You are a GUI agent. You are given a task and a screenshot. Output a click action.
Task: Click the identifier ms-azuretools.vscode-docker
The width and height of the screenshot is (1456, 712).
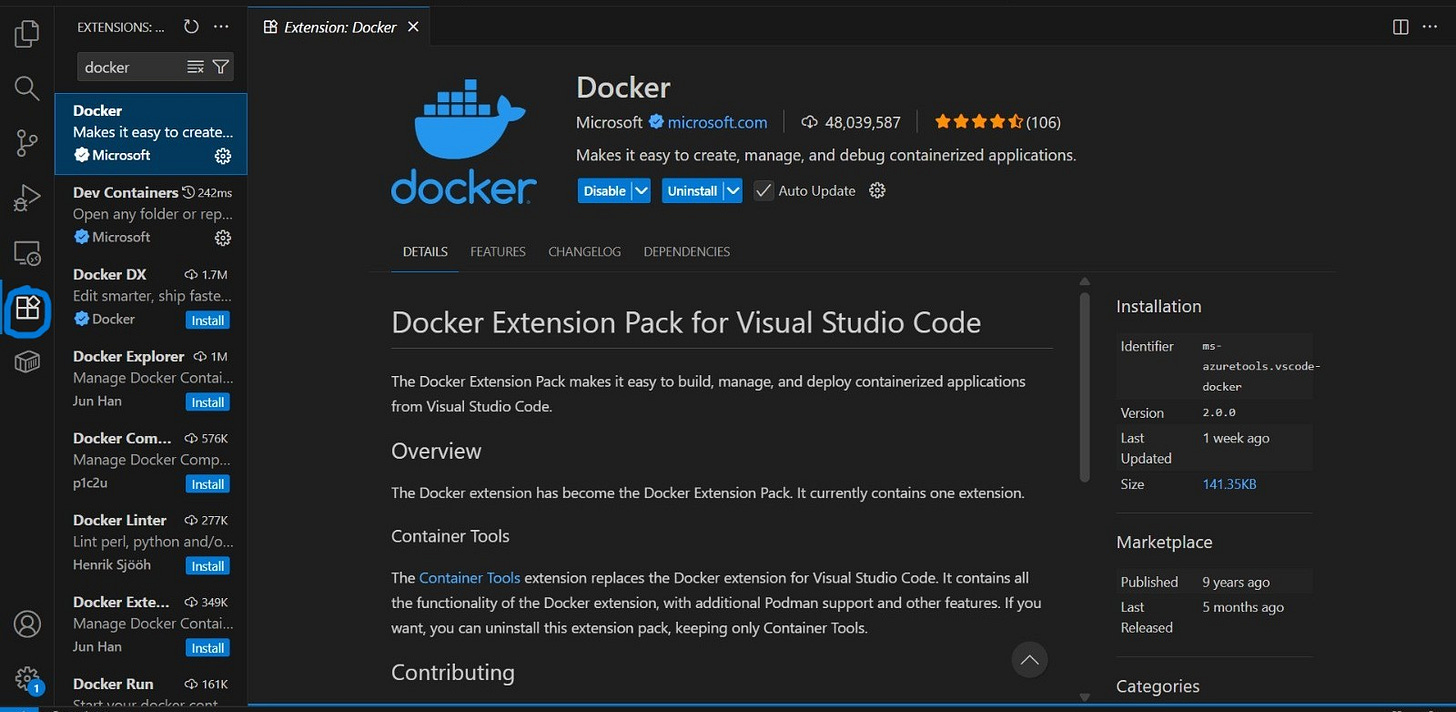pos(1260,366)
